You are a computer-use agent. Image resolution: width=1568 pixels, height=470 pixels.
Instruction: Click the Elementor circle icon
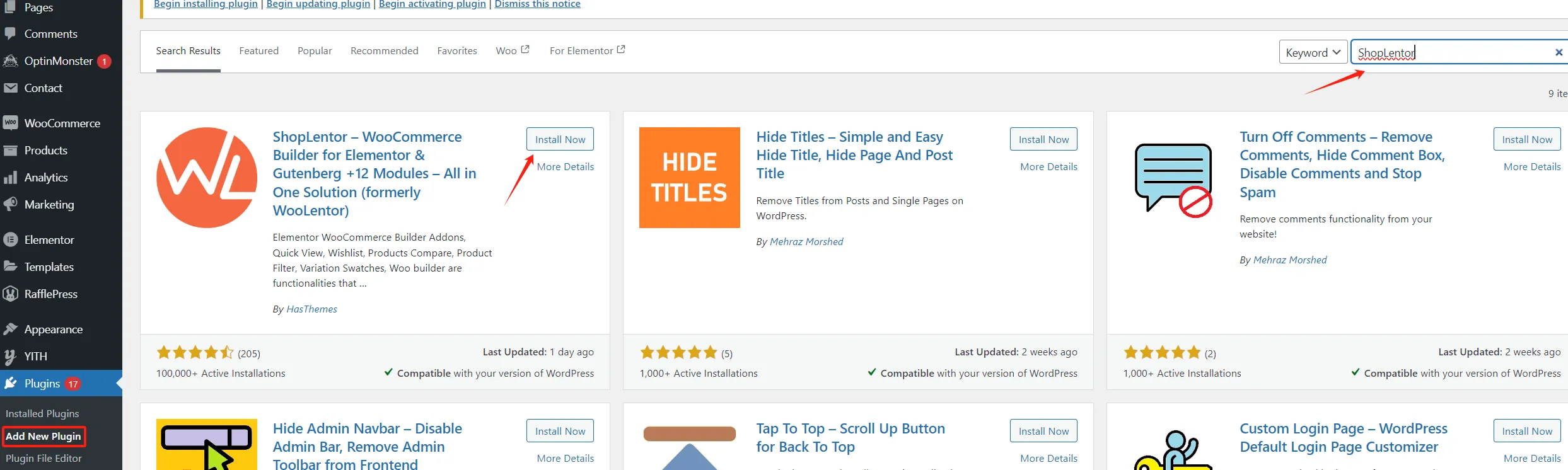[x=10, y=240]
